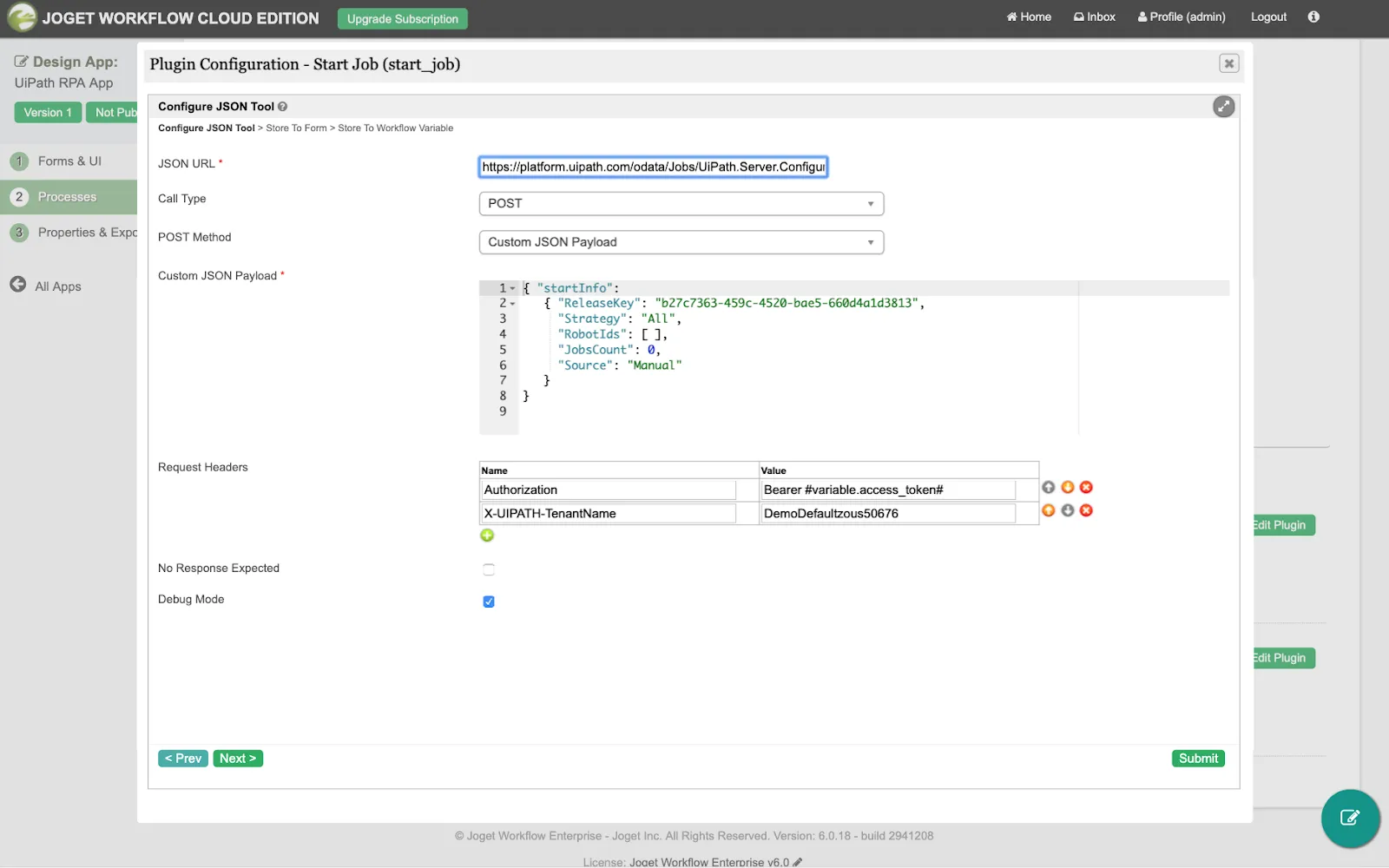Open the Profile (admin) menu
The height and width of the screenshot is (868, 1389).
pyautogui.click(x=1182, y=16)
